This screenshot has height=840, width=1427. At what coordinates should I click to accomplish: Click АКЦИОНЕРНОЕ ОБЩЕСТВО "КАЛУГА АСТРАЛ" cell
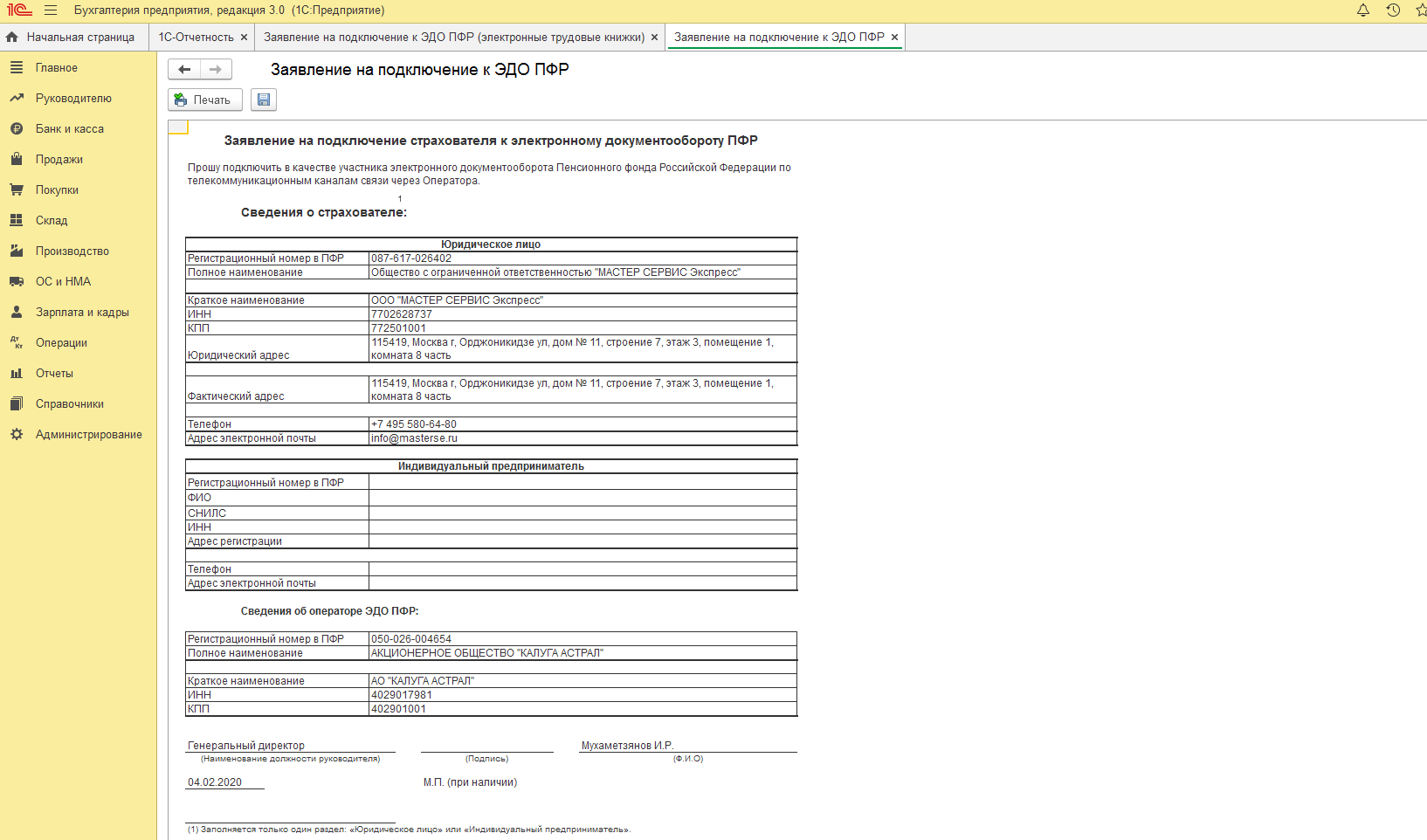[583, 653]
